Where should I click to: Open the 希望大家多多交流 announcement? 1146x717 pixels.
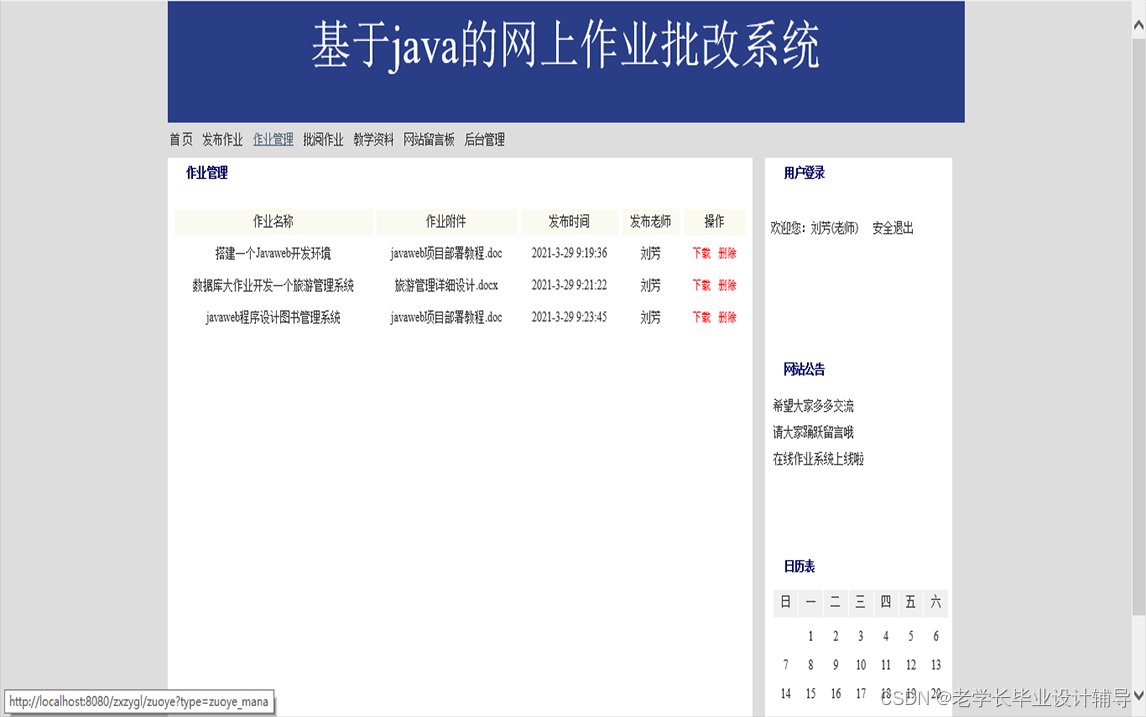pos(815,406)
